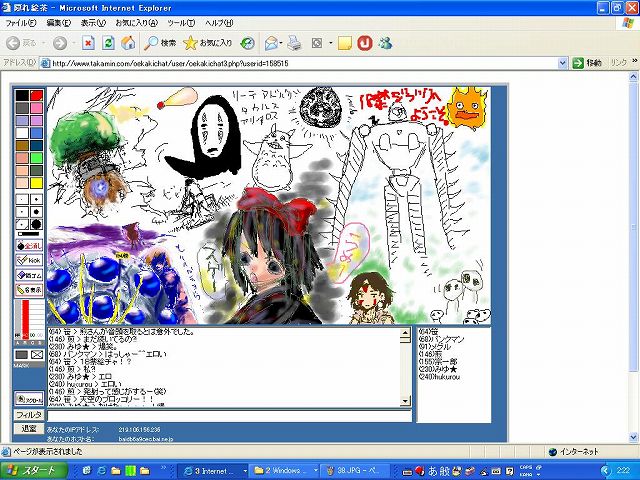The width and height of the screenshot is (640, 480).
Task: Select smallest brush size dot
Action: tap(22, 199)
